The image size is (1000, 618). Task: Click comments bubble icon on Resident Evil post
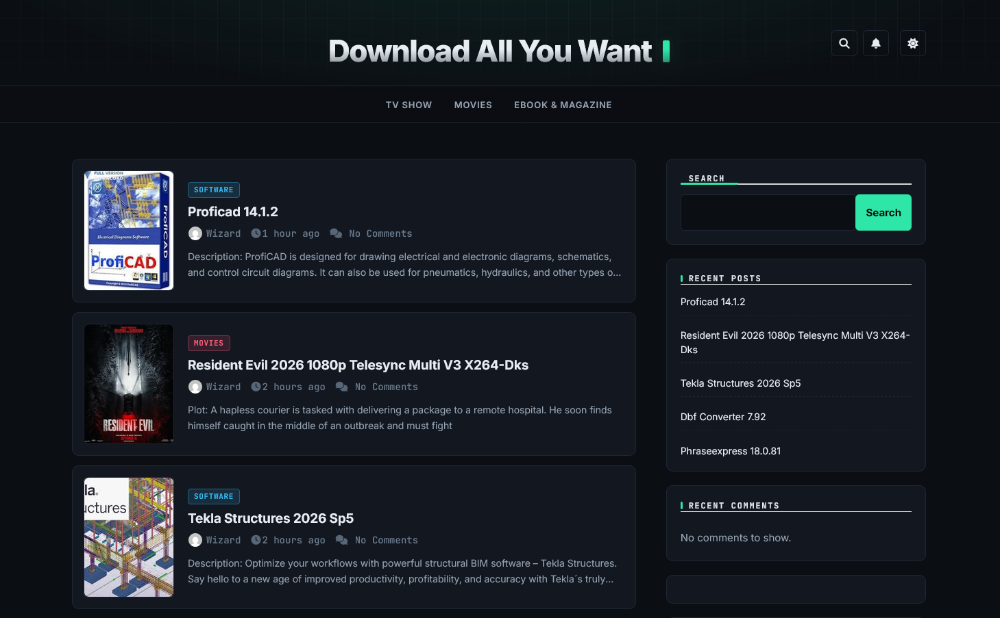coord(342,386)
